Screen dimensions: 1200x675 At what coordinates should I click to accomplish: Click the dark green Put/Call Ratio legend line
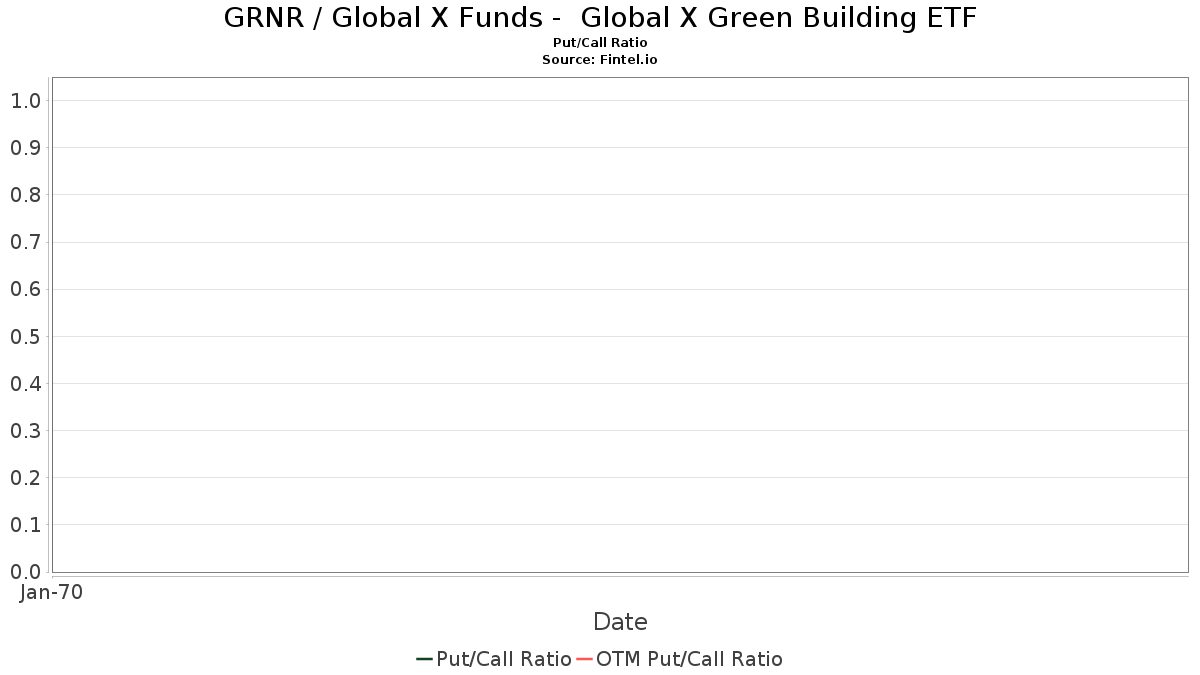[424, 659]
